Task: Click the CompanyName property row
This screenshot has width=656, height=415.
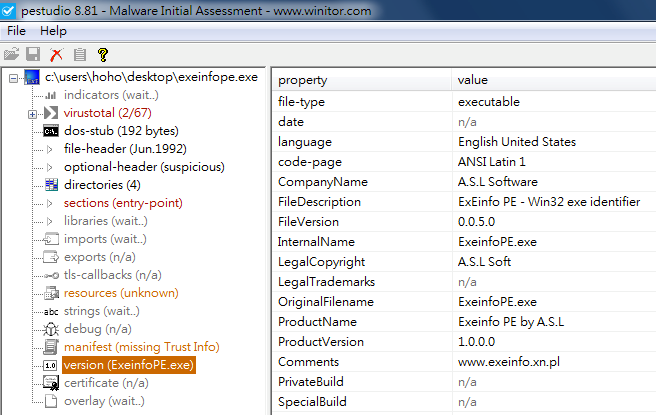Action: [x=464, y=182]
